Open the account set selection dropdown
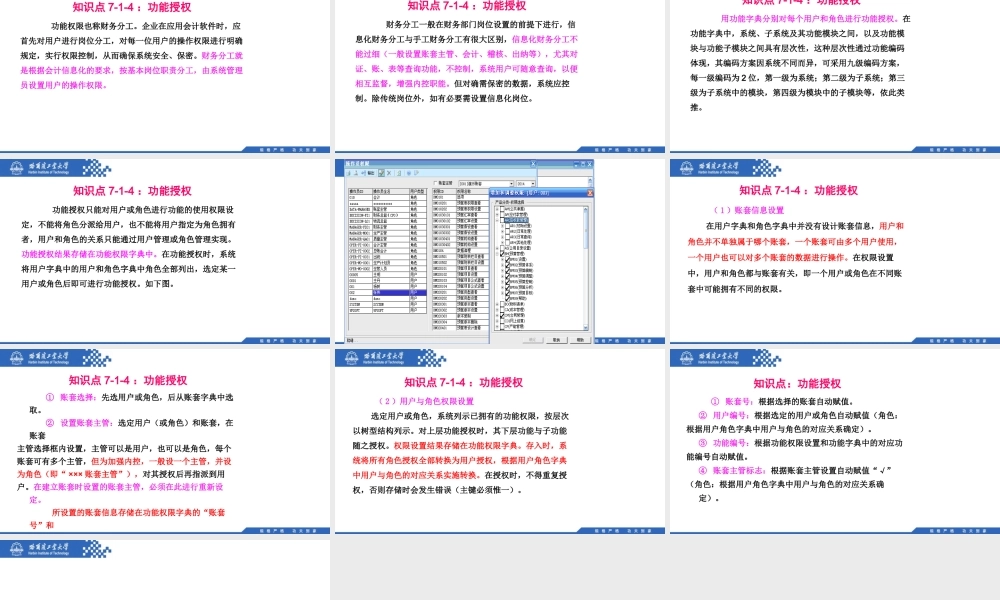Screen dimensions: 1000x600 pos(512,183)
